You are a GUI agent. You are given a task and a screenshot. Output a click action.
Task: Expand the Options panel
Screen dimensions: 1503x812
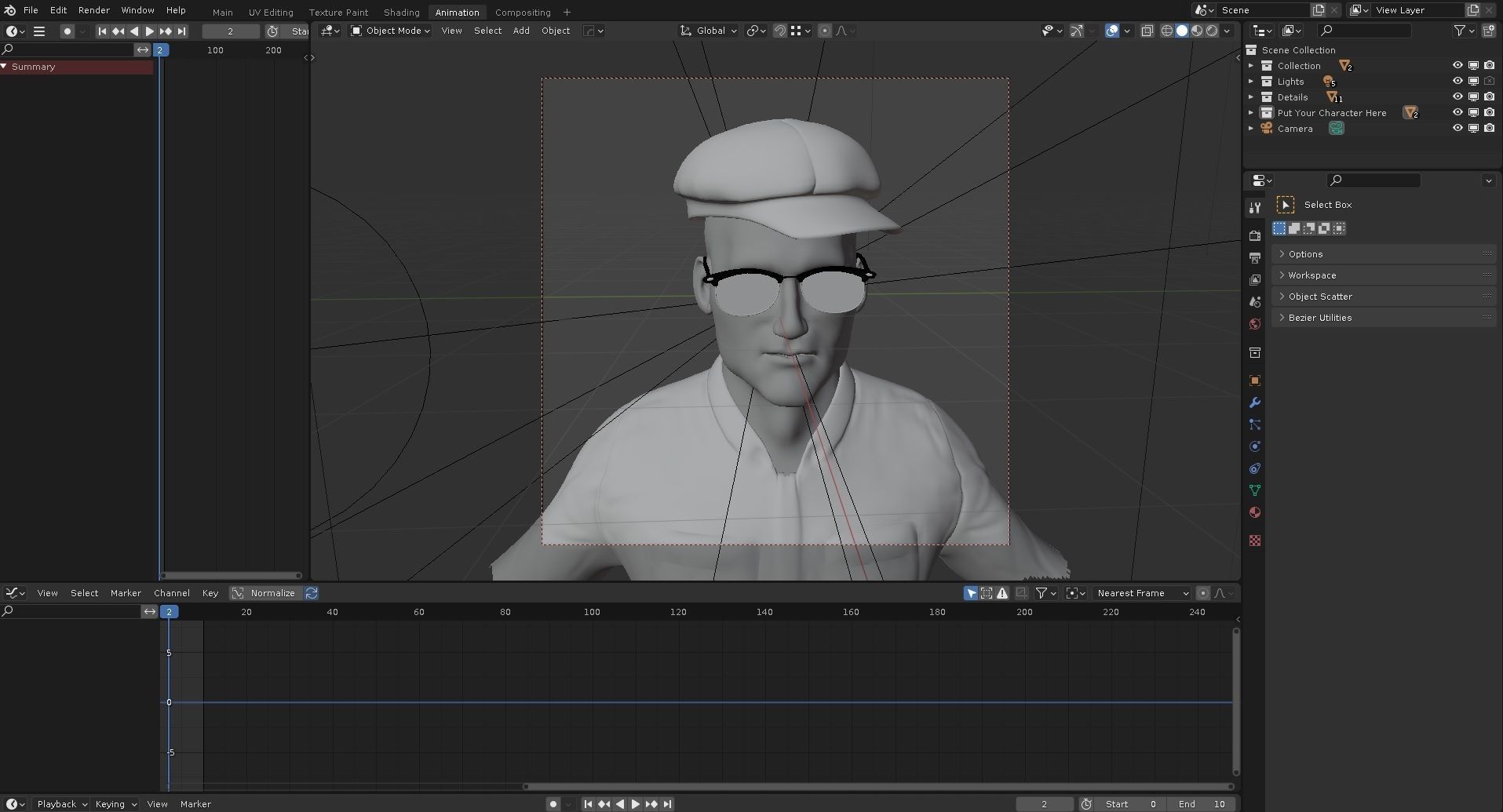(1384, 254)
